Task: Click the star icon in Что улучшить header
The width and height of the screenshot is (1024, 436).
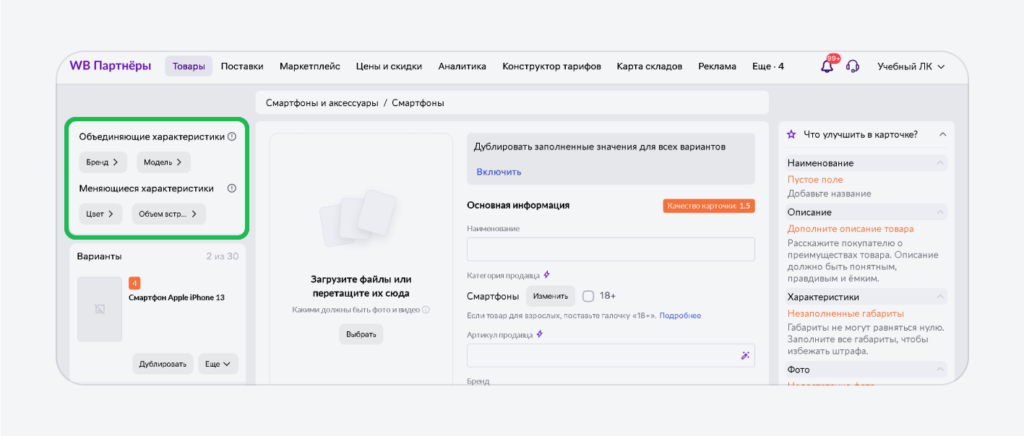Action: 792,134
